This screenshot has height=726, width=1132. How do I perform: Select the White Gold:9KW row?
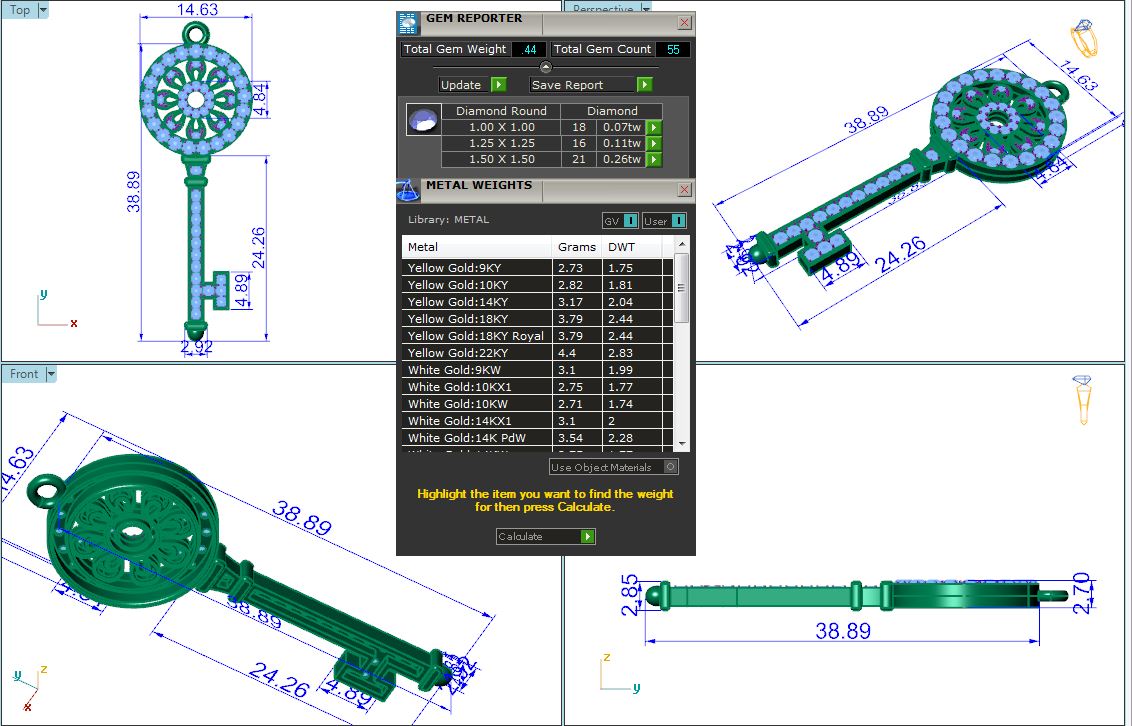click(538, 369)
